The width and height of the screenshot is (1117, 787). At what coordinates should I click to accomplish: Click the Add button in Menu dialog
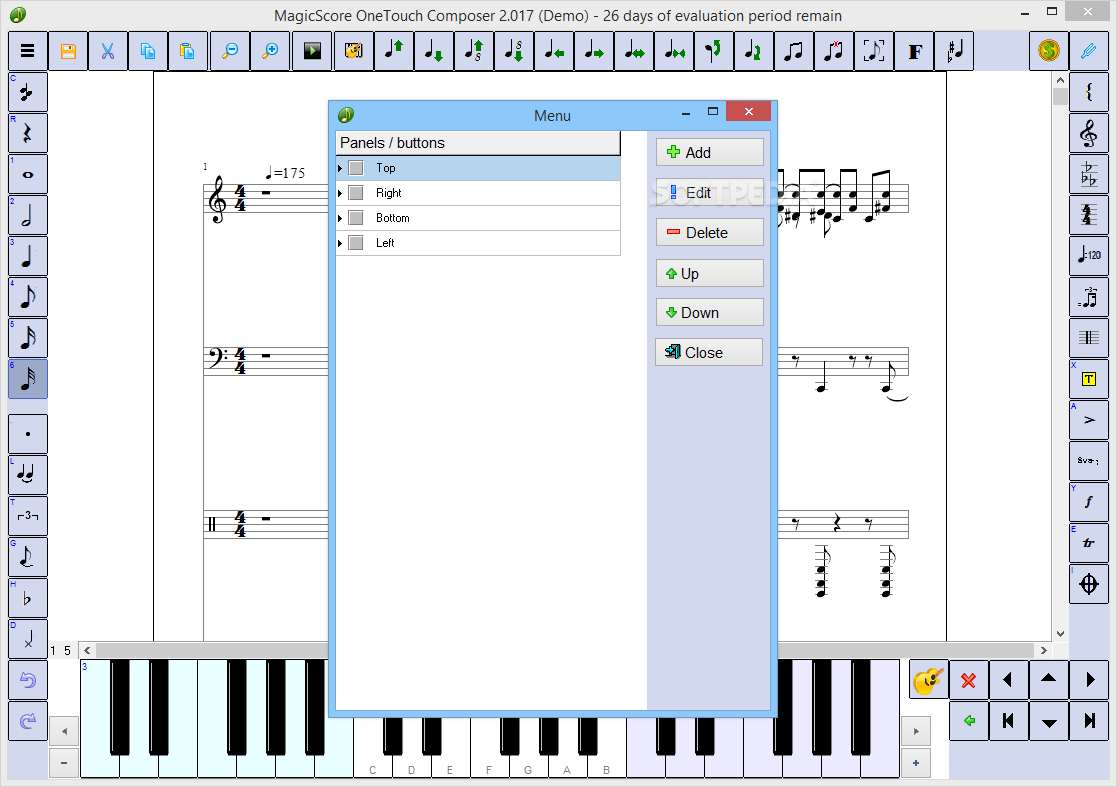[x=710, y=152]
